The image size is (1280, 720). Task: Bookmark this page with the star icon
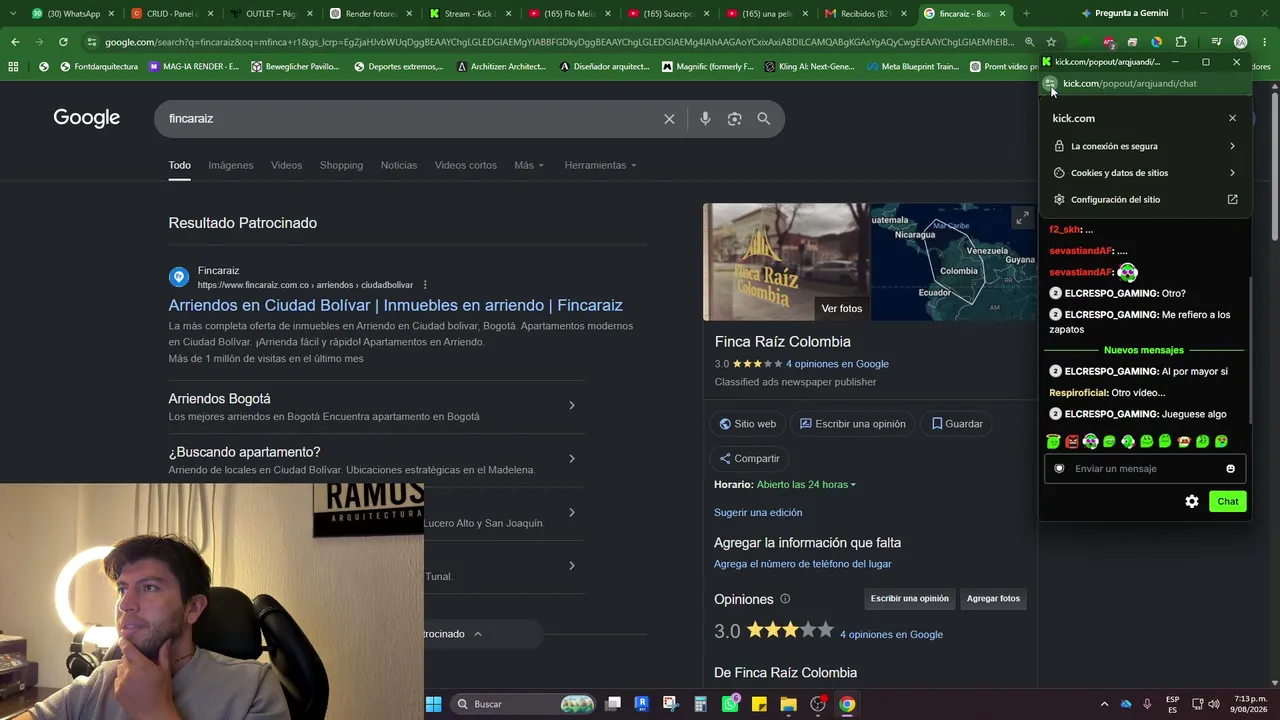pyautogui.click(x=1051, y=42)
